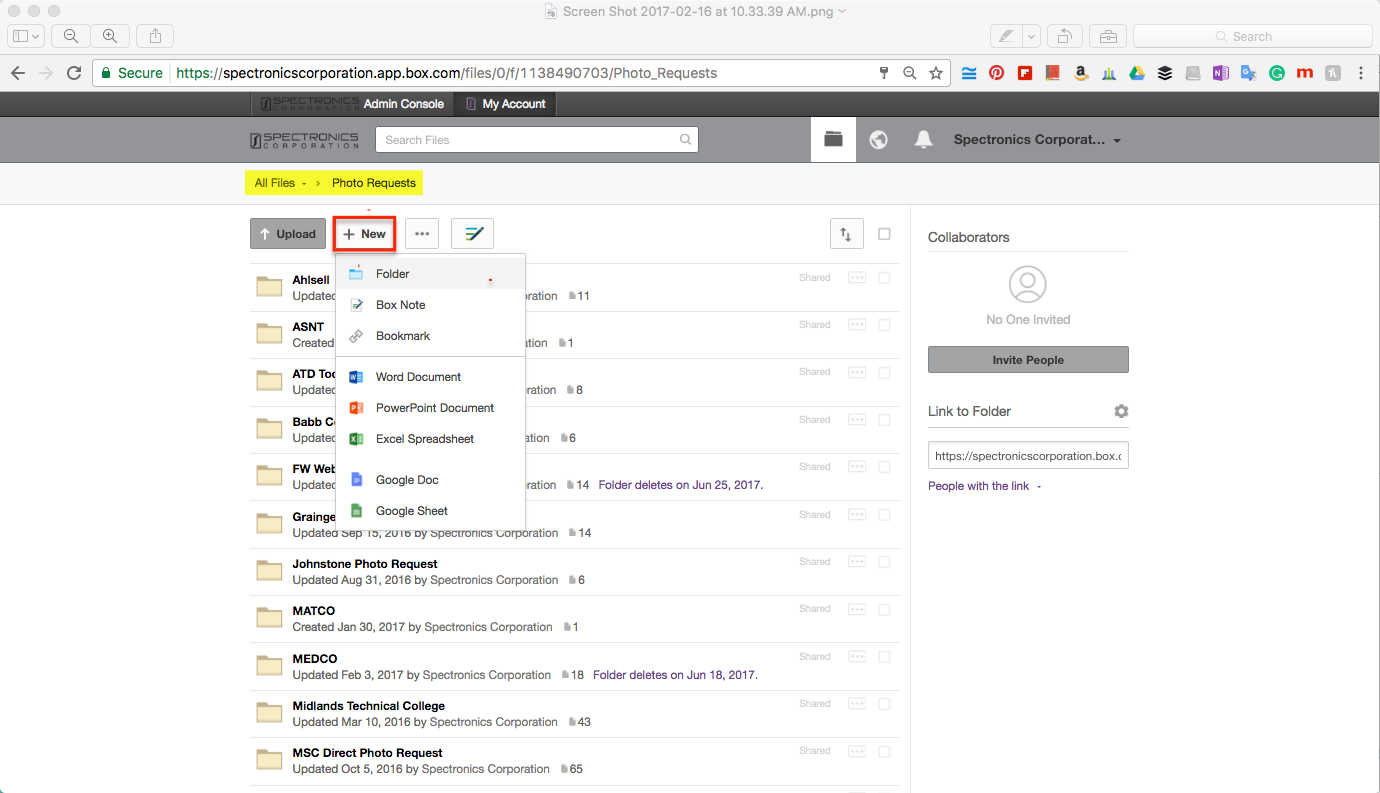Open the notifications bell icon
The image size is (1380, 793).
click(x=923, y=140)
